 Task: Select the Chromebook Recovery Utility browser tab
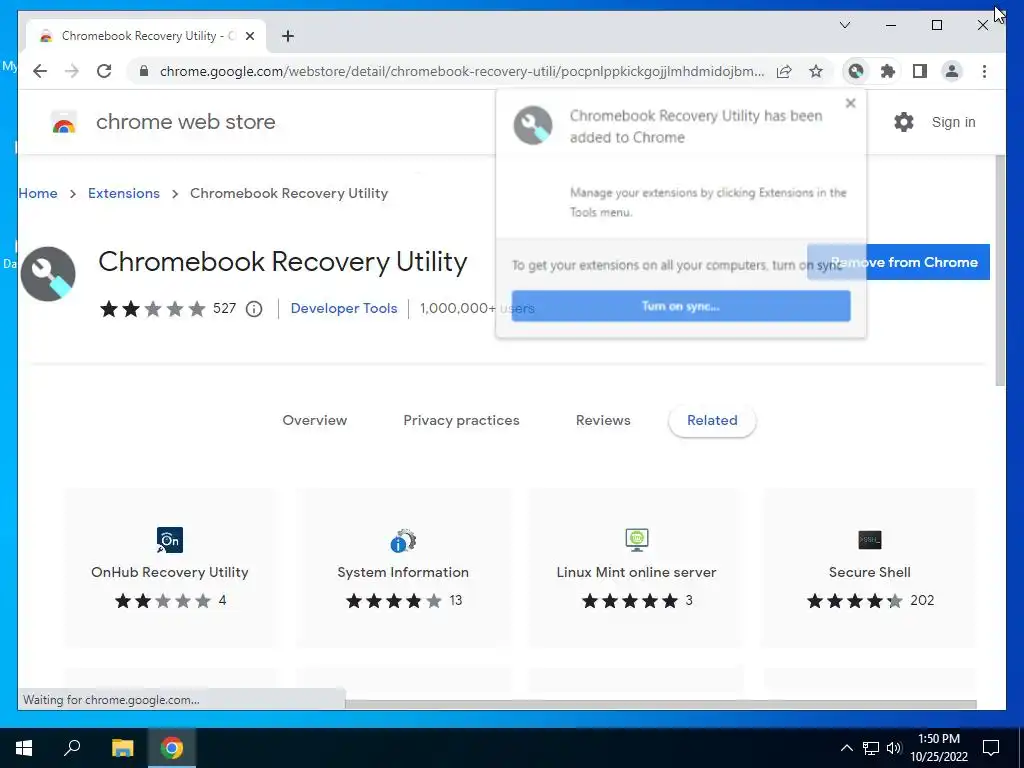[146, 36]
